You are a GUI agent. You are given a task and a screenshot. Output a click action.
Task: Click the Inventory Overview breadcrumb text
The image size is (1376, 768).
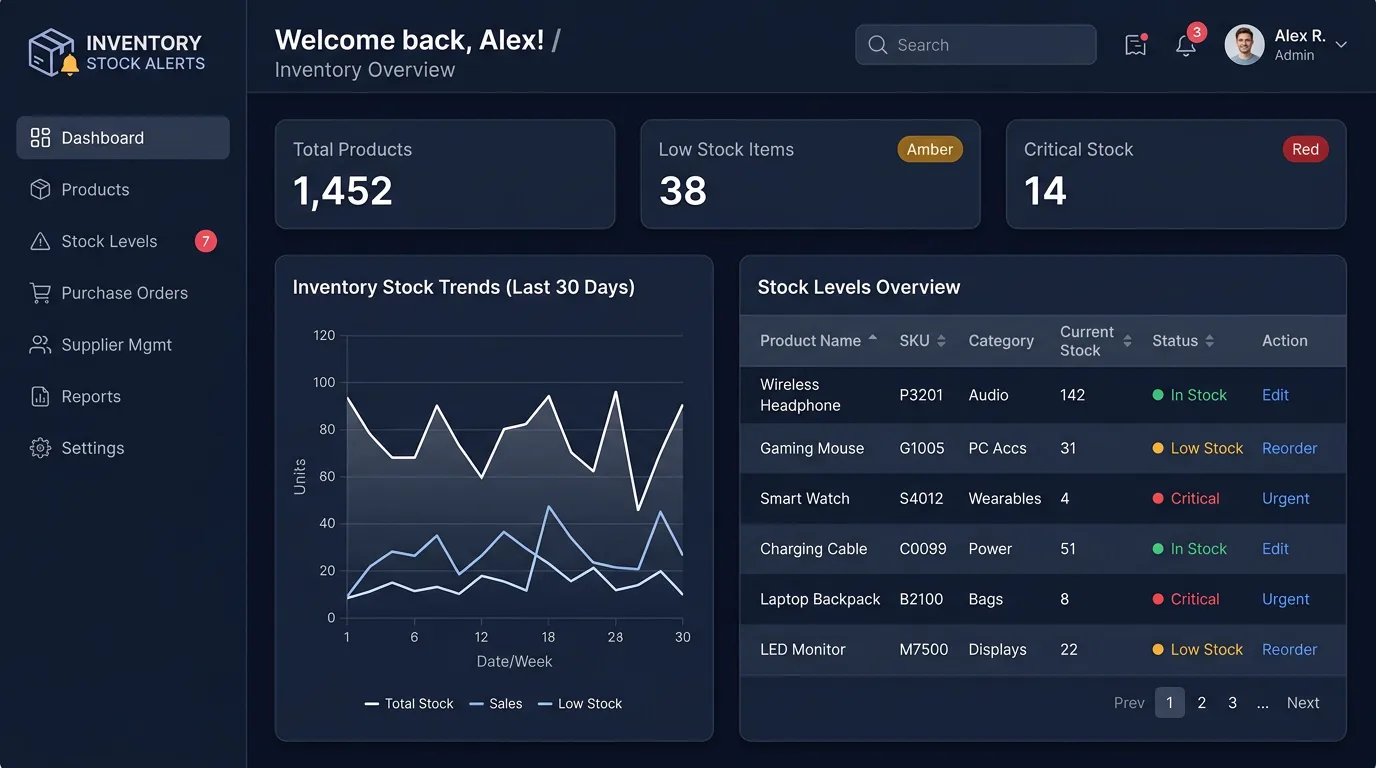point(365,70)
